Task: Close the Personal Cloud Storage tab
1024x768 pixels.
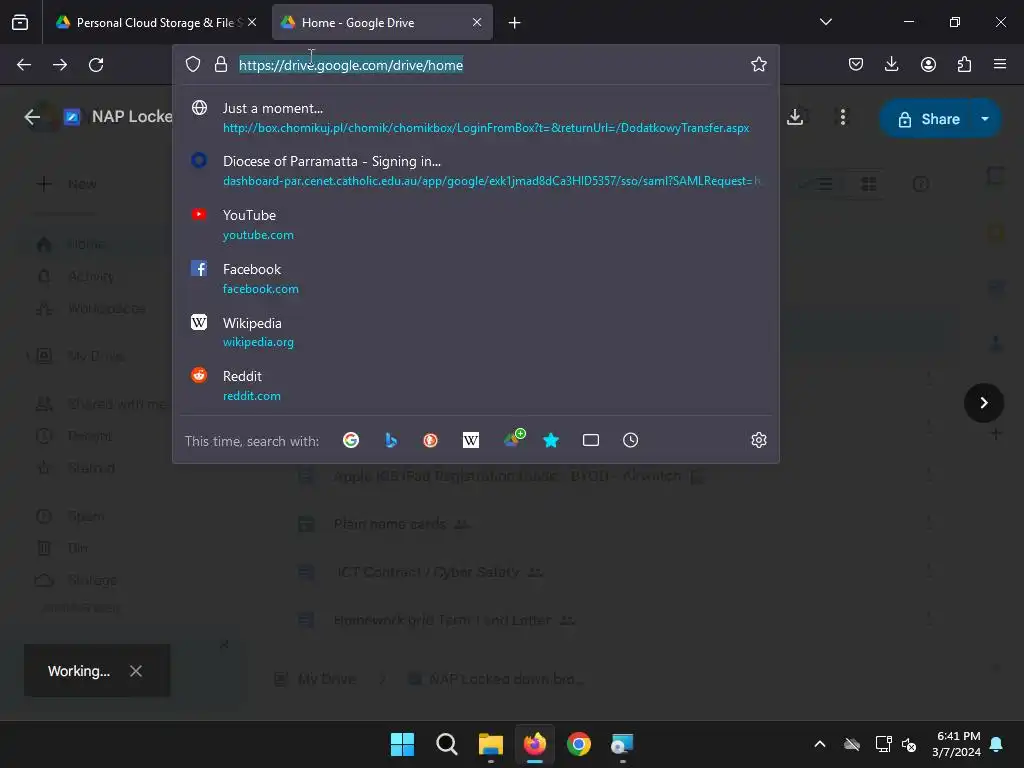Action: click(252, 22)
